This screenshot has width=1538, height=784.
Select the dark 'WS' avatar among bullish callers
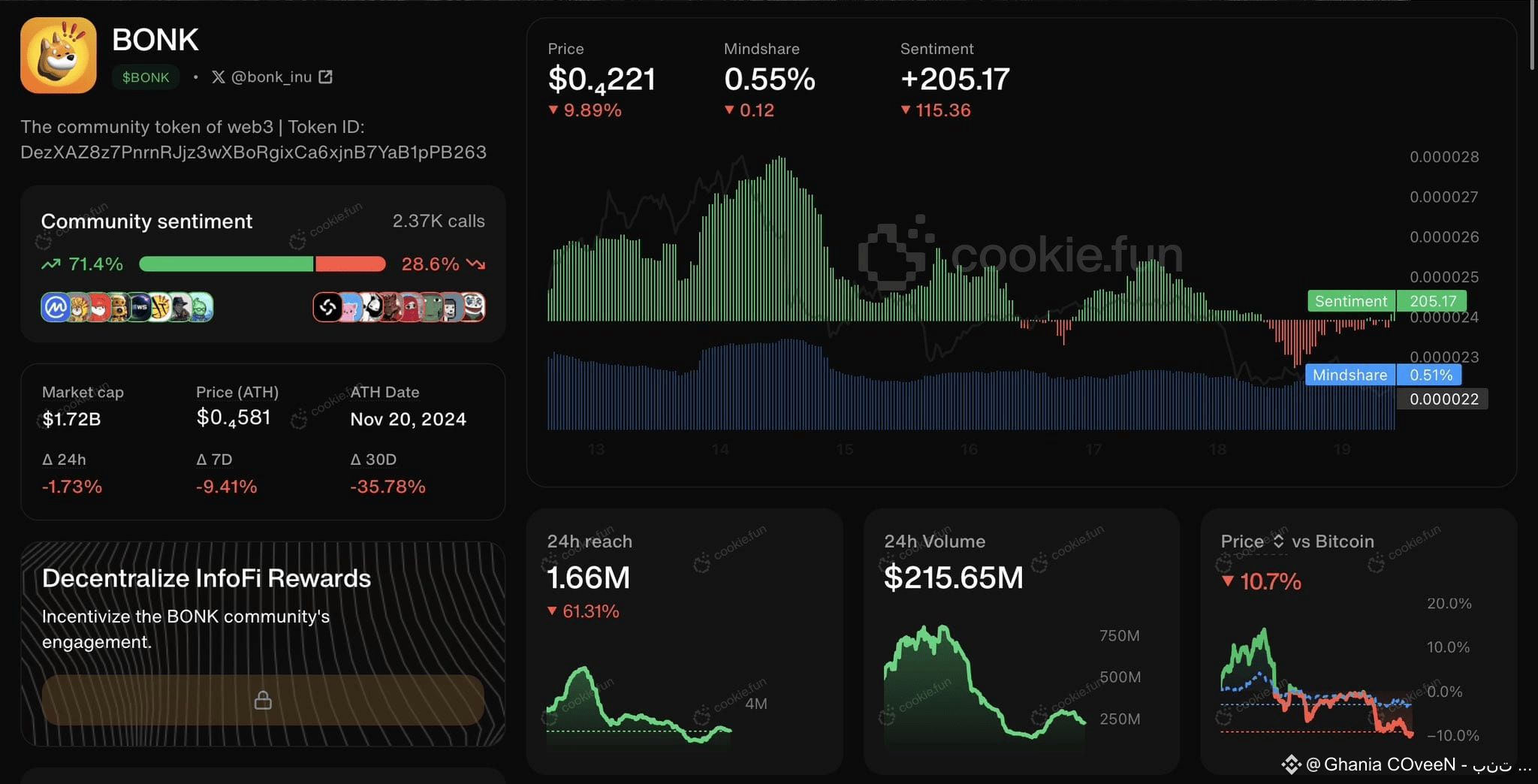coord(140,306)
